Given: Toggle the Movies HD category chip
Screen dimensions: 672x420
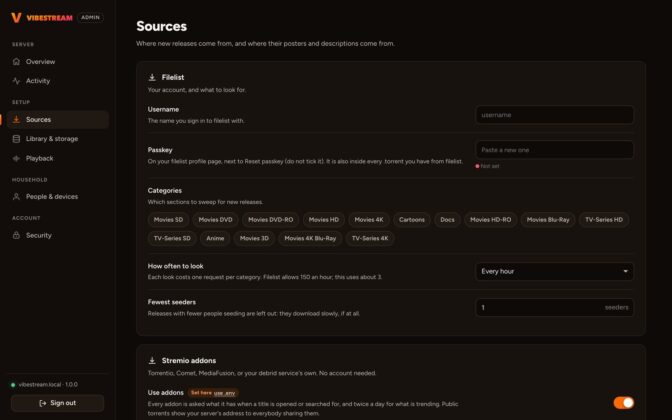Looking at the screenshot, I should coord(324,220).
